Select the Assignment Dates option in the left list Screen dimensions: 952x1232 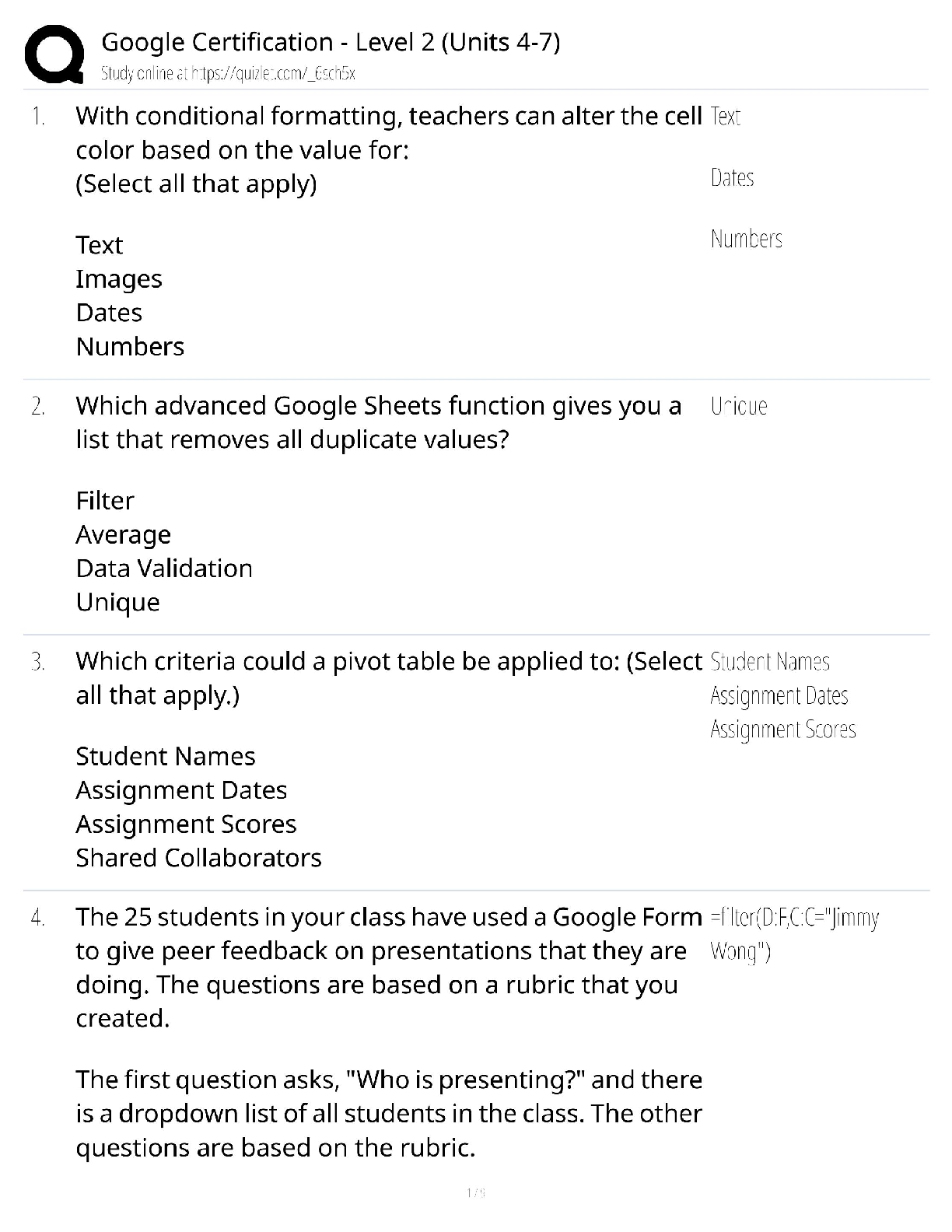[x=181, y=790]
